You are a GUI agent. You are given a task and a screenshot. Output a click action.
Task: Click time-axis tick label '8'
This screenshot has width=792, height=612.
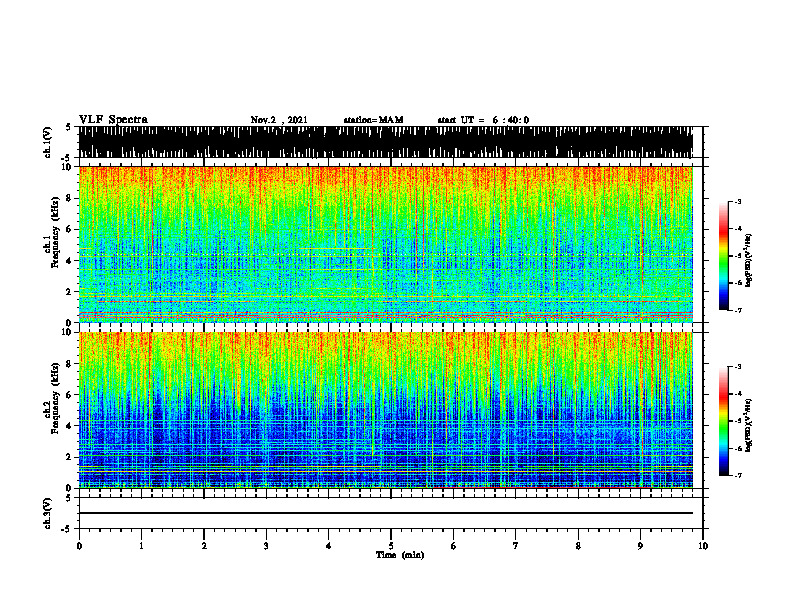[x=578, y=546]
